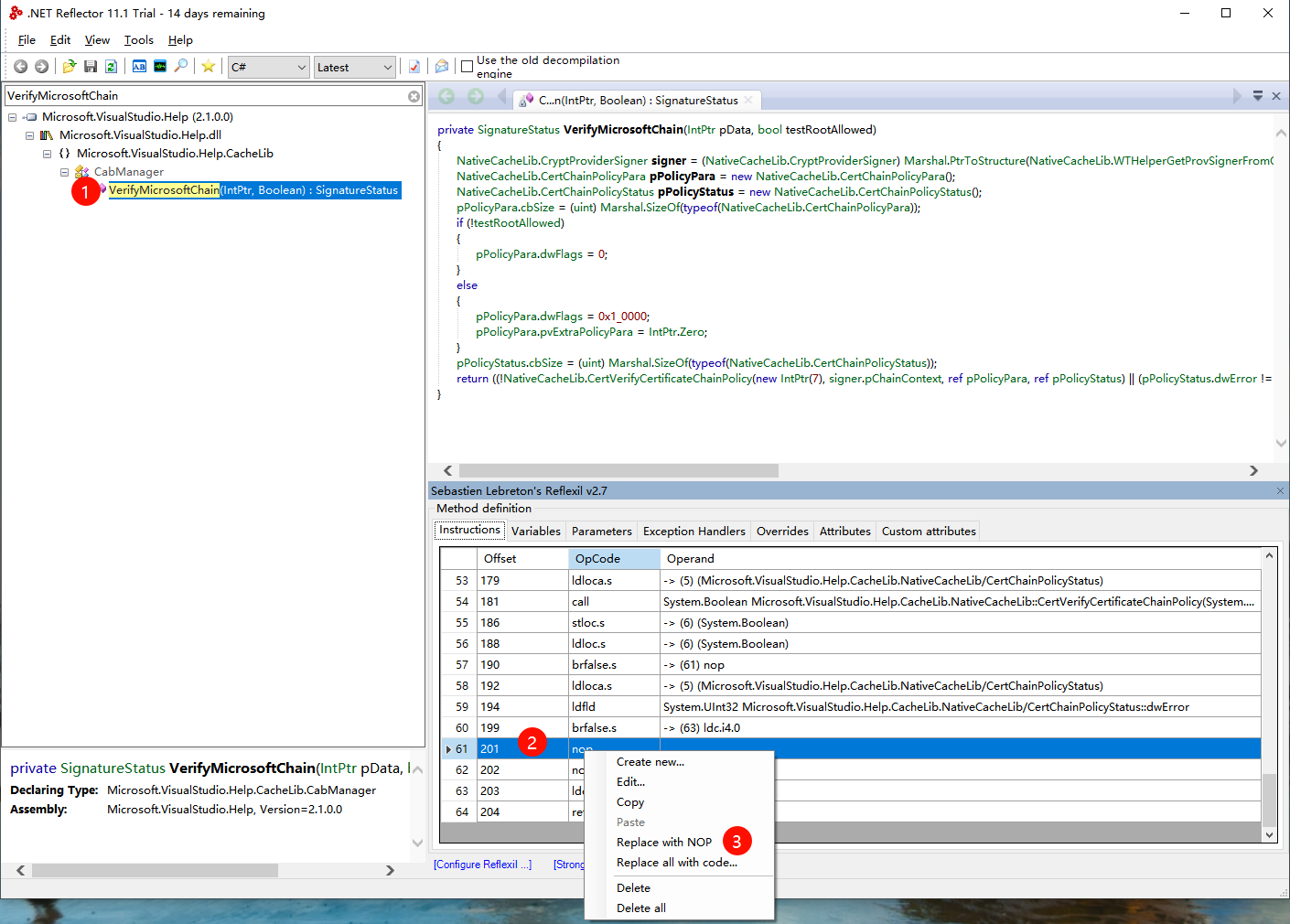1290x924 pixels.
Task: Click the instructions list scroll-up arrow
Action: pyautogui.click(x=1269, y=556)
